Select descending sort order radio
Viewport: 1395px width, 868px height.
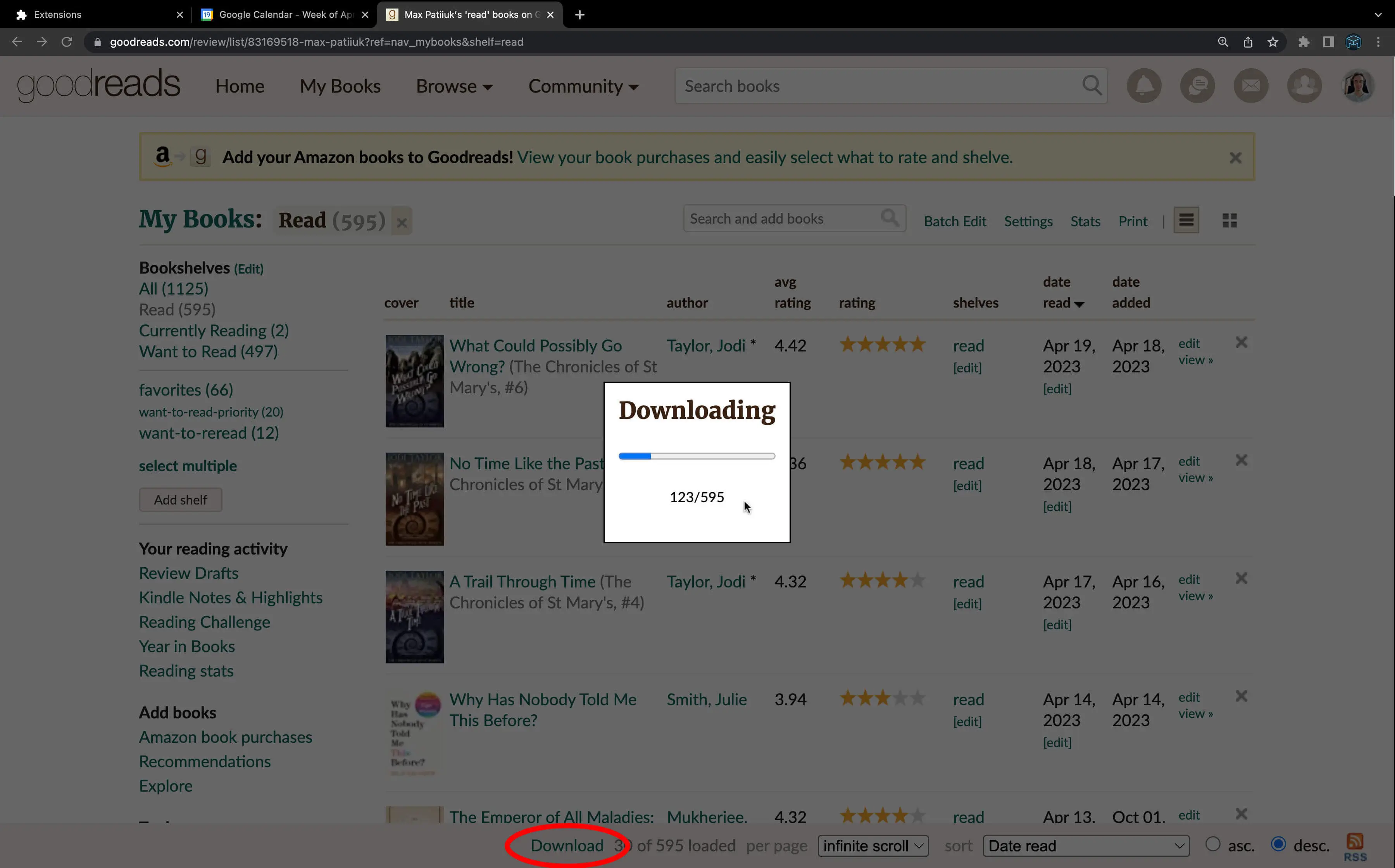[1278, 844]
